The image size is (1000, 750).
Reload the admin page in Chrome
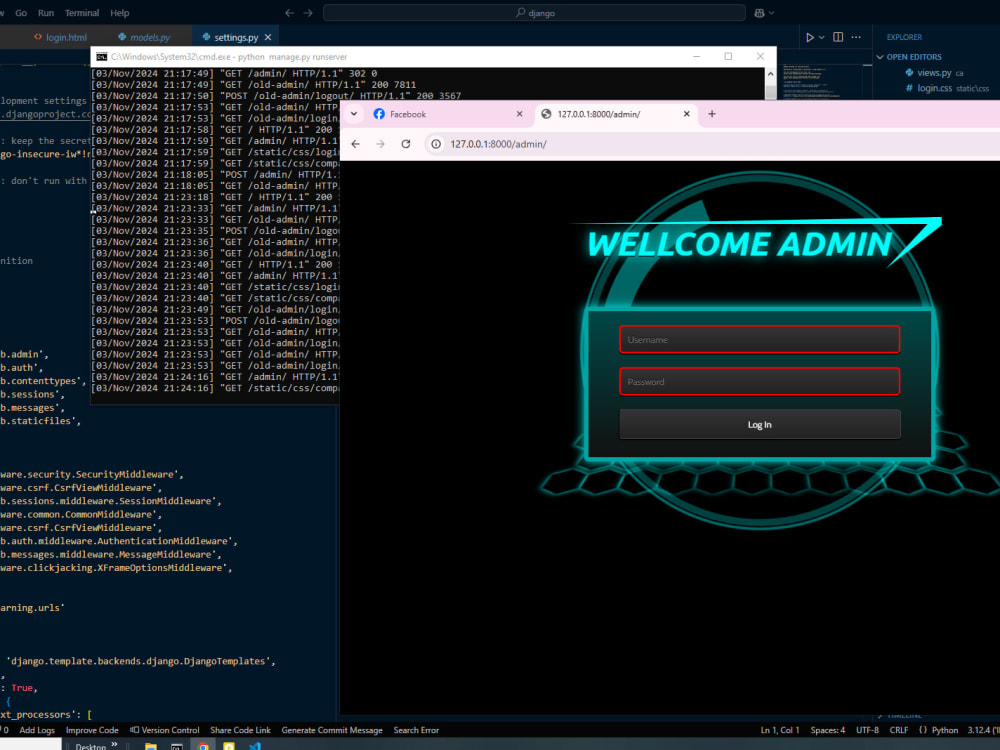tap(406, 144)
